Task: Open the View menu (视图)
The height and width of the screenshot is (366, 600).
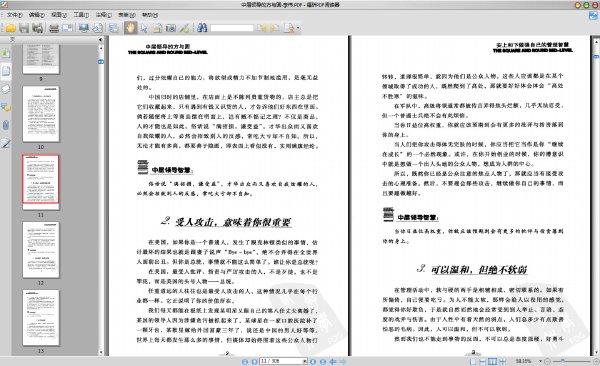Action: coord(59,15)
